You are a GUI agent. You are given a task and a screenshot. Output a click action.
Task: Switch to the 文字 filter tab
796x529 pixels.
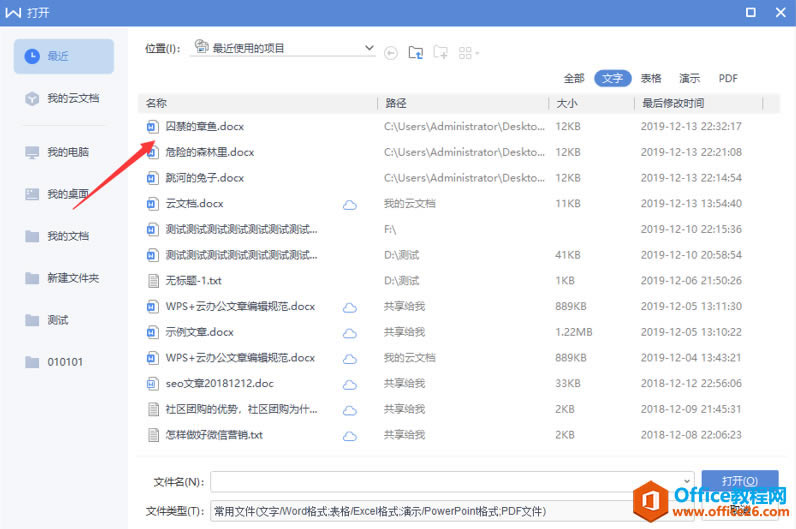(612, 78)
